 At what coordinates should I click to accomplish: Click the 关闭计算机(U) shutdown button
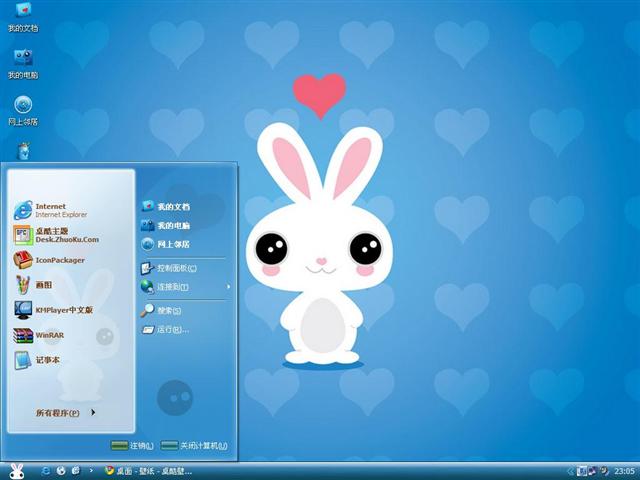pyautogui.click(x=195, y=445)
